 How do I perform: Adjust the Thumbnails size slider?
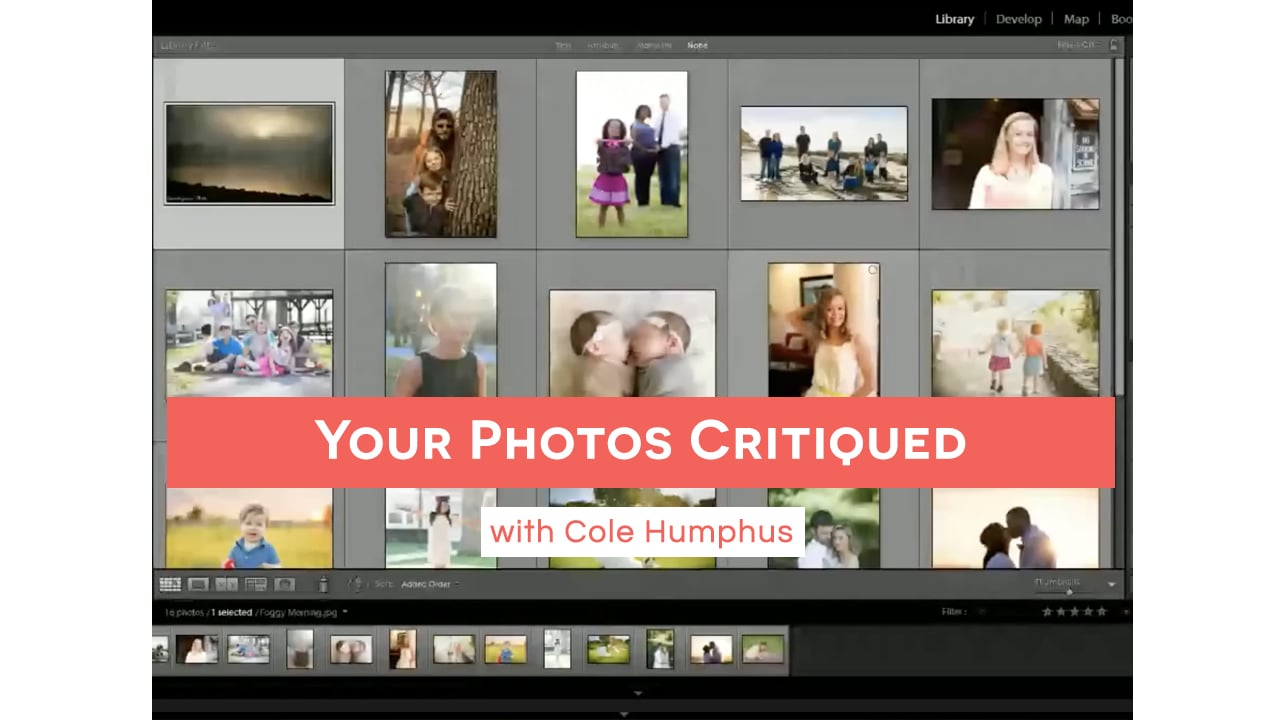tap(1070, 590)
